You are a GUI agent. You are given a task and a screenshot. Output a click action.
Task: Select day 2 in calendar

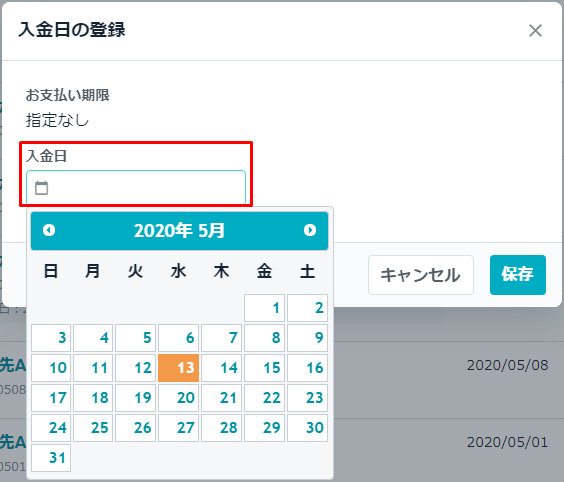307,308
